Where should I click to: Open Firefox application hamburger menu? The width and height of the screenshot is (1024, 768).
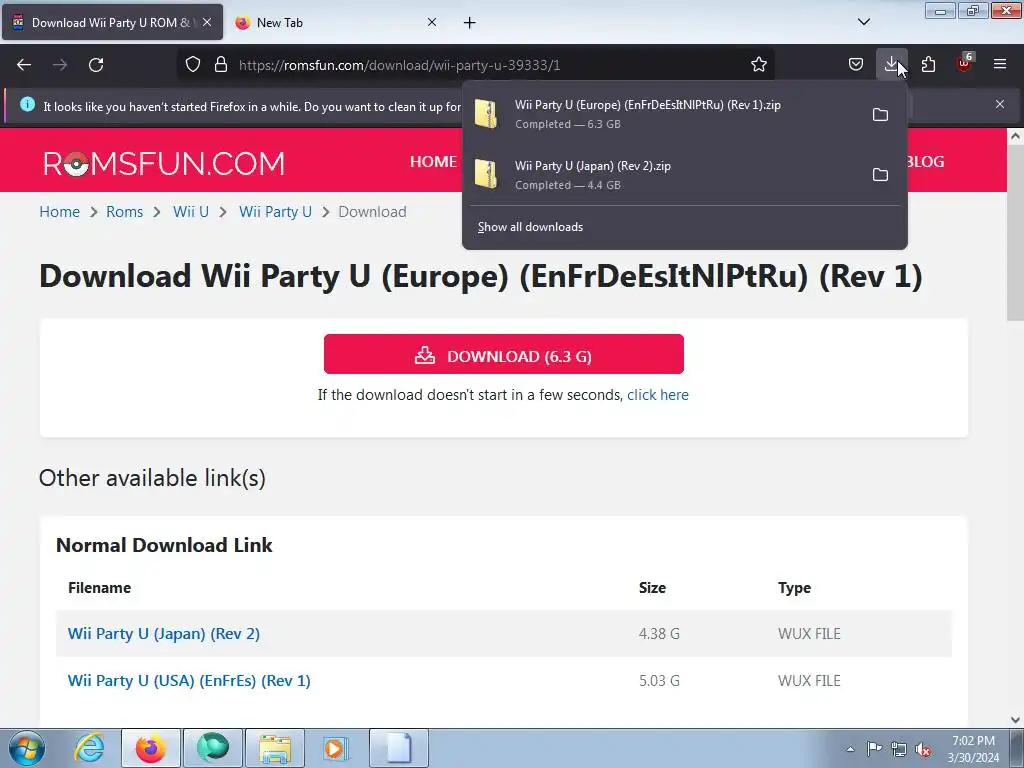click(1000, 65)
